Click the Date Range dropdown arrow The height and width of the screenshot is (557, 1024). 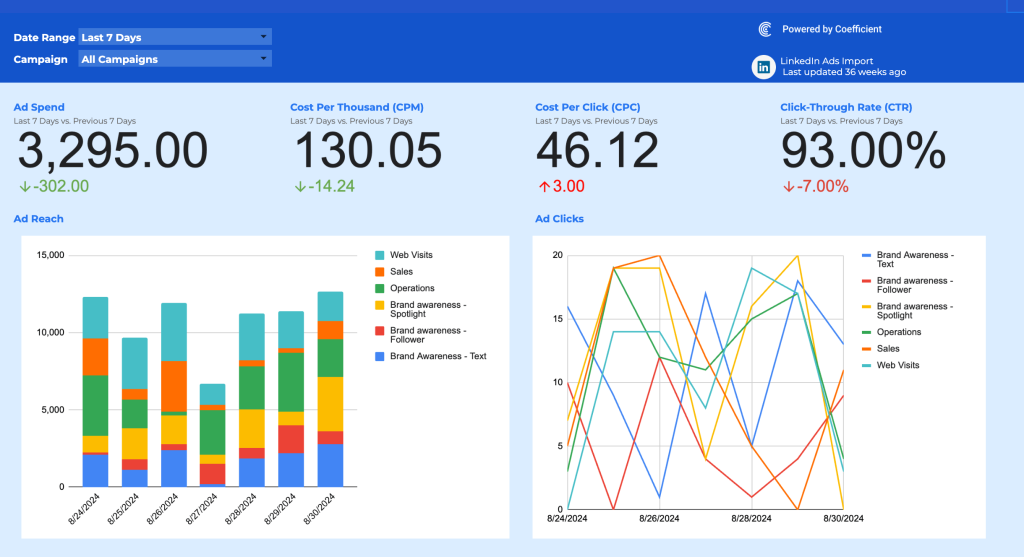point(263,37)
